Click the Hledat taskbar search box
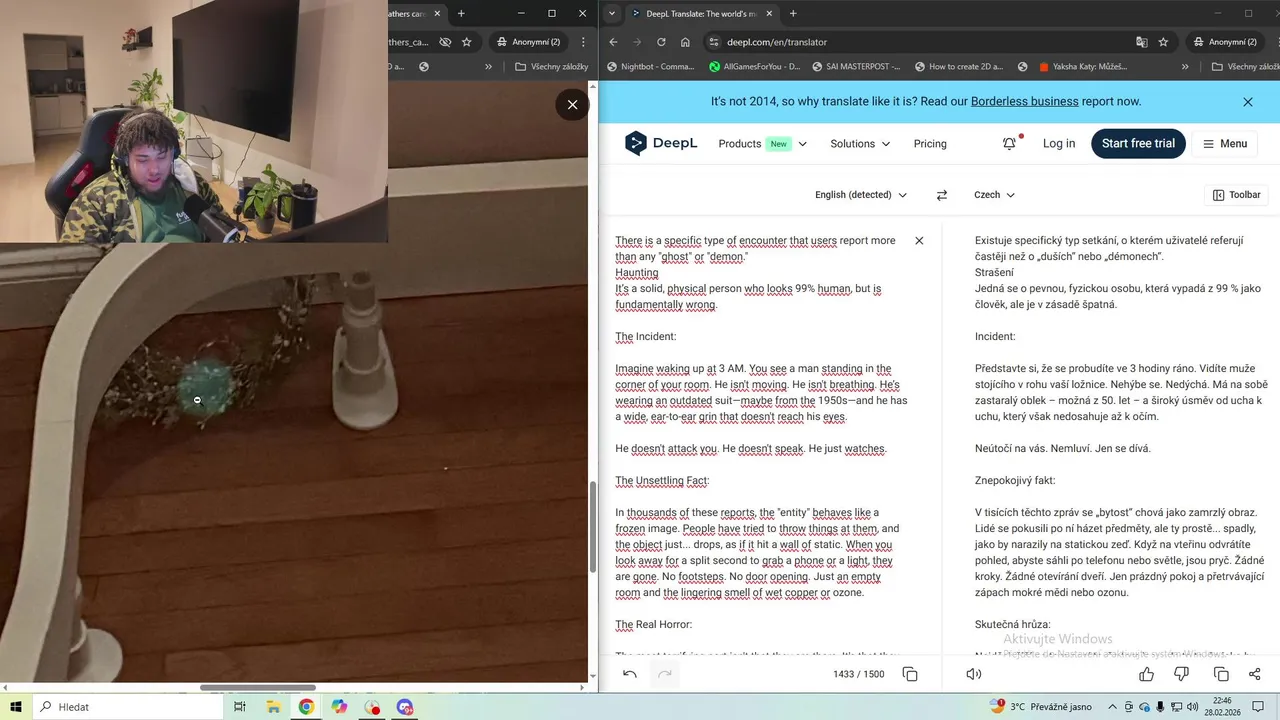Screen dimensions: 1280x720 126,707
